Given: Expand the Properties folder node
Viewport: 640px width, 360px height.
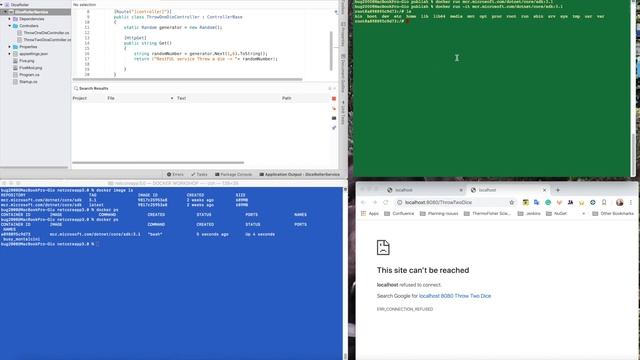Looking at the screenshot, I should 10,47.
